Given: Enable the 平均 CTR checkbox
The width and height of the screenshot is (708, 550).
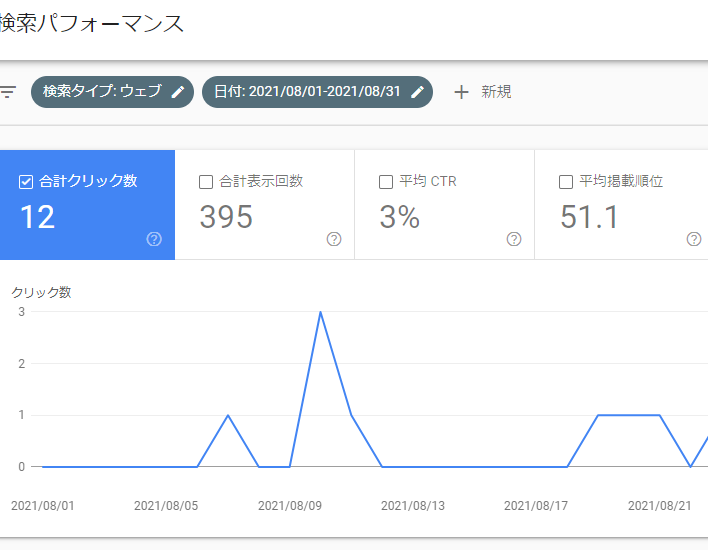Looking at the screenshot, I should 386,182.
